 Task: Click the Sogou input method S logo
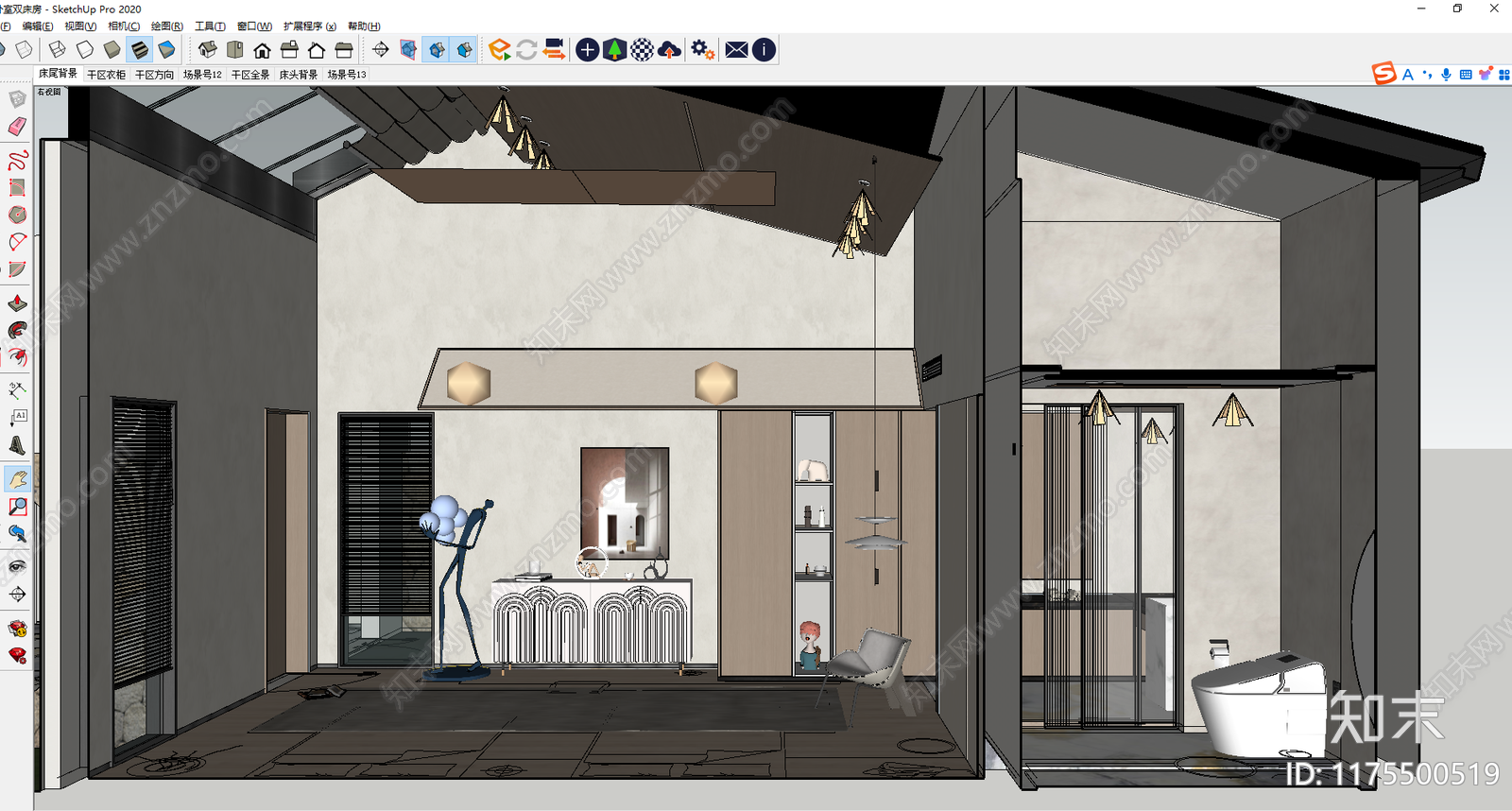(1383, 74)
